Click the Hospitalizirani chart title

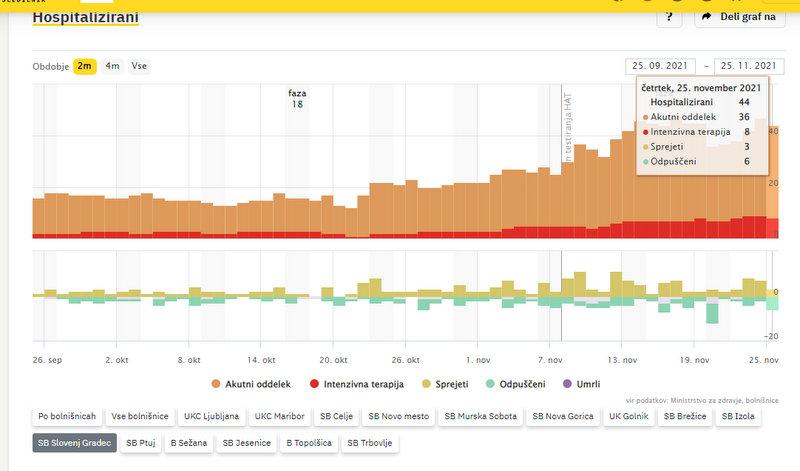tap(86, 18)
